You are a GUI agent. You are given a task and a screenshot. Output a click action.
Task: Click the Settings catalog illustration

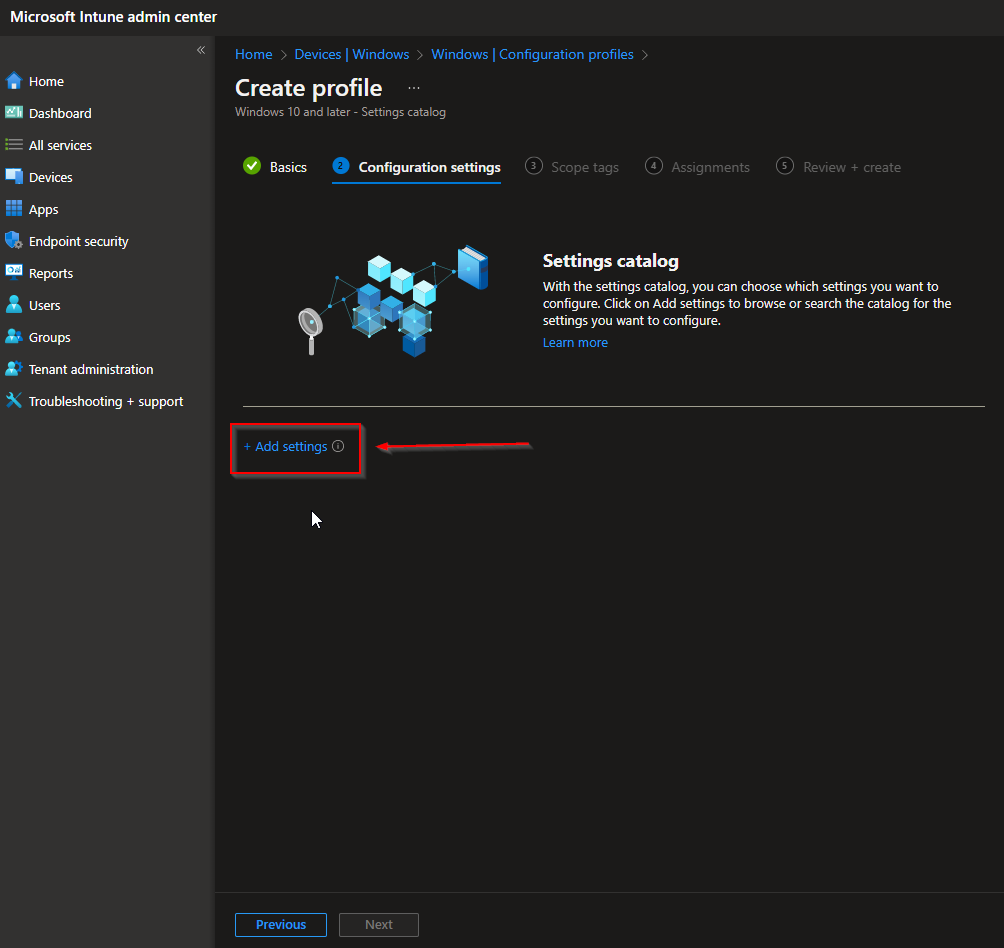click(394, 301)
